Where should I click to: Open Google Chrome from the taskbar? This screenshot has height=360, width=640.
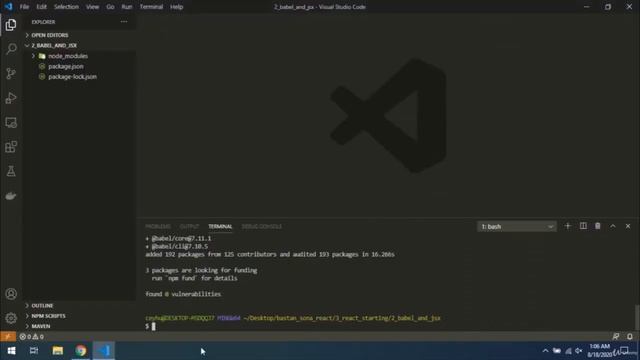pyautogui.click(x=81, y=351)
